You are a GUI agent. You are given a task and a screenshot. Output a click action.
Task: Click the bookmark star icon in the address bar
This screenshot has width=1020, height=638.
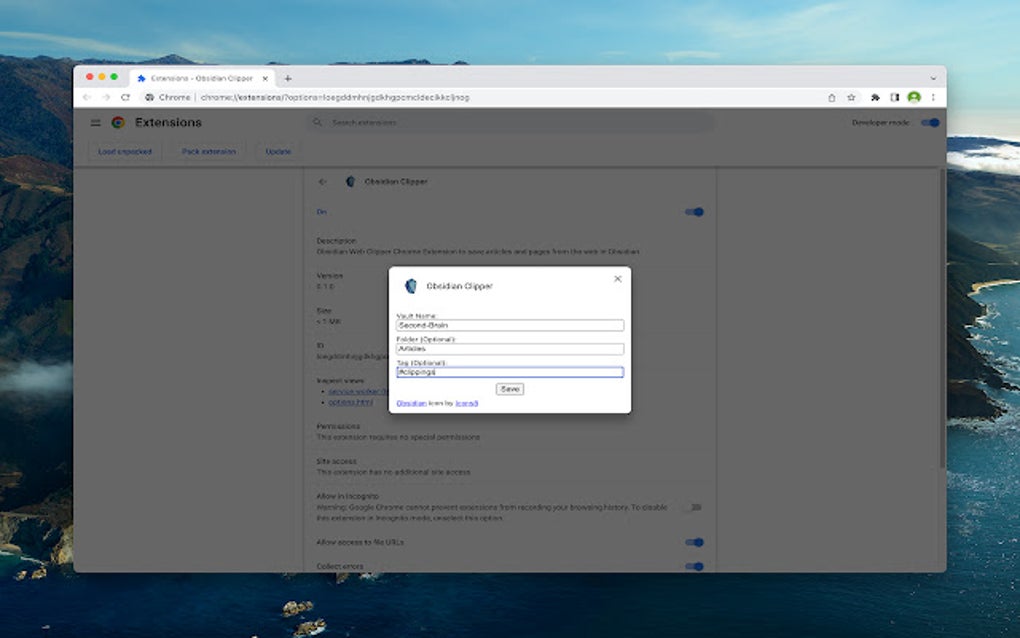pos(849,97)
